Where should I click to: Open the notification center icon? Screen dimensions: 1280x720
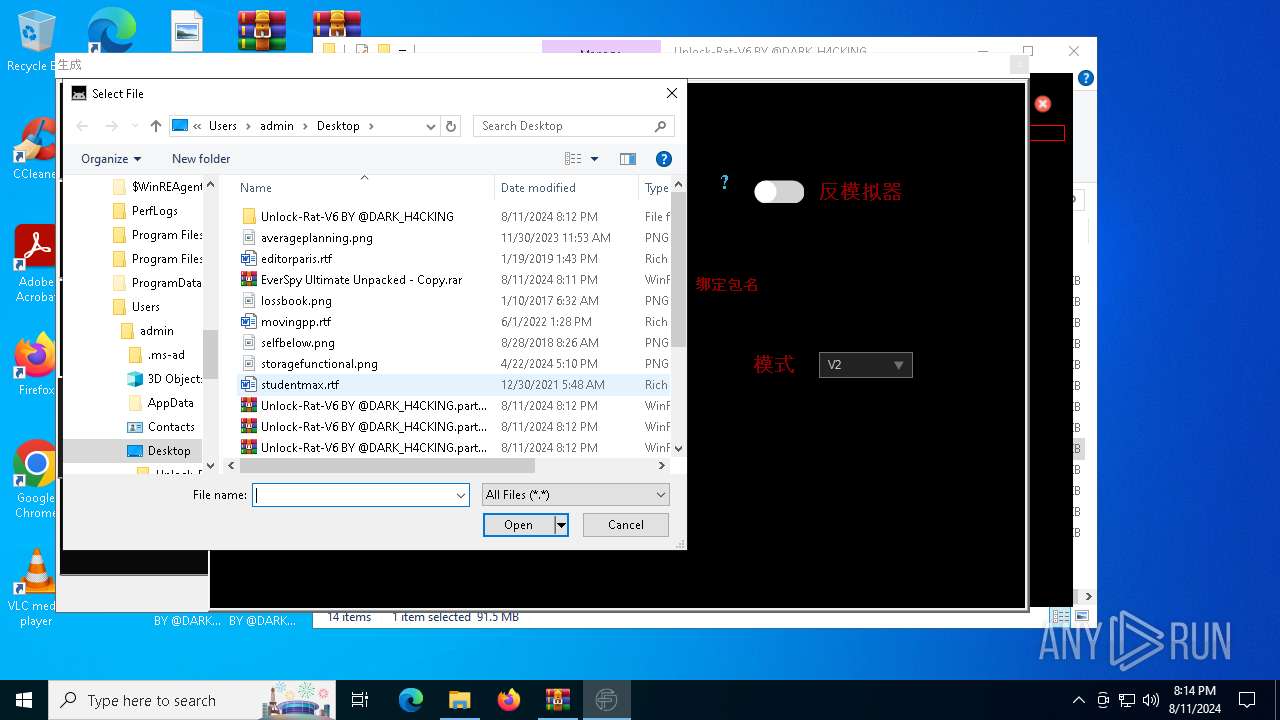coord(1247,700)
